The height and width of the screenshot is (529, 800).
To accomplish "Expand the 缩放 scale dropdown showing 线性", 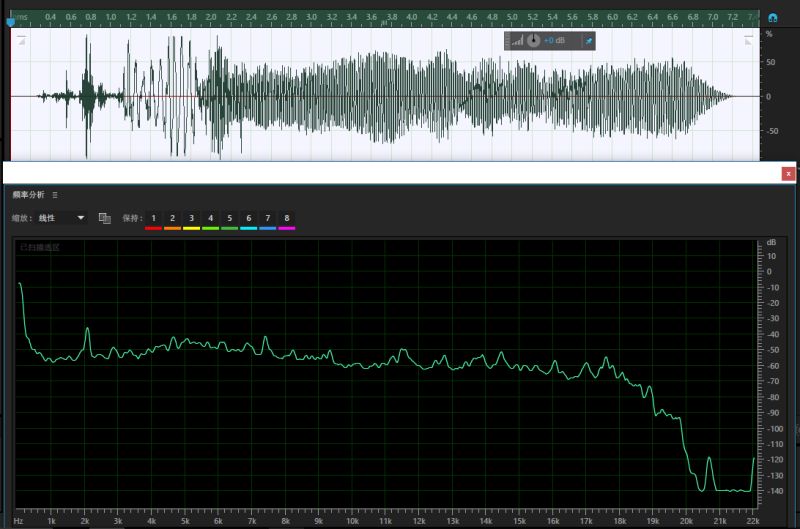I will click(x=62, y=218).
